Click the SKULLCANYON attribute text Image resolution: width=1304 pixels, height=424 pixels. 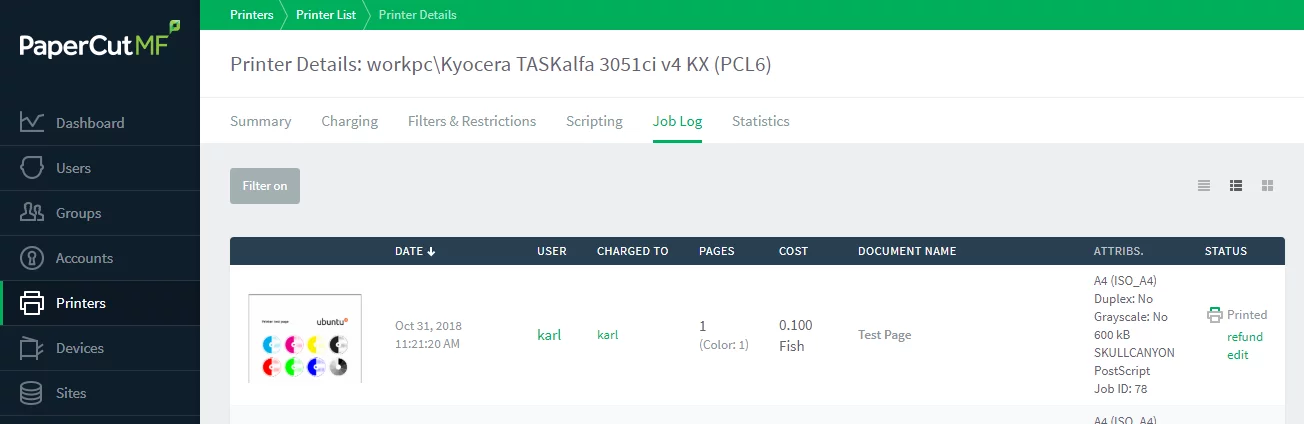point(1134,353)
